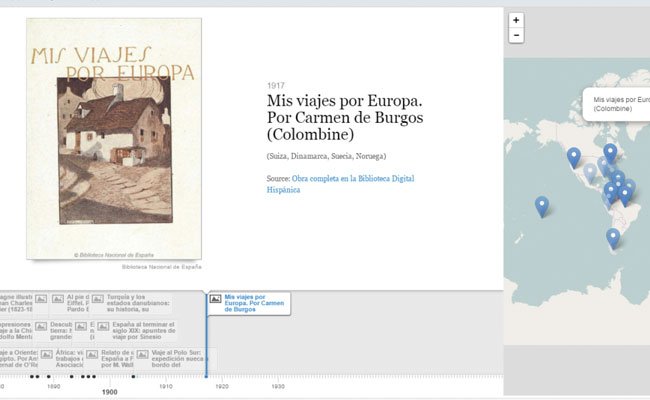Screen dimensions: 650x400
Task: Select the map pin in southern South America
Action: point(613,239)
